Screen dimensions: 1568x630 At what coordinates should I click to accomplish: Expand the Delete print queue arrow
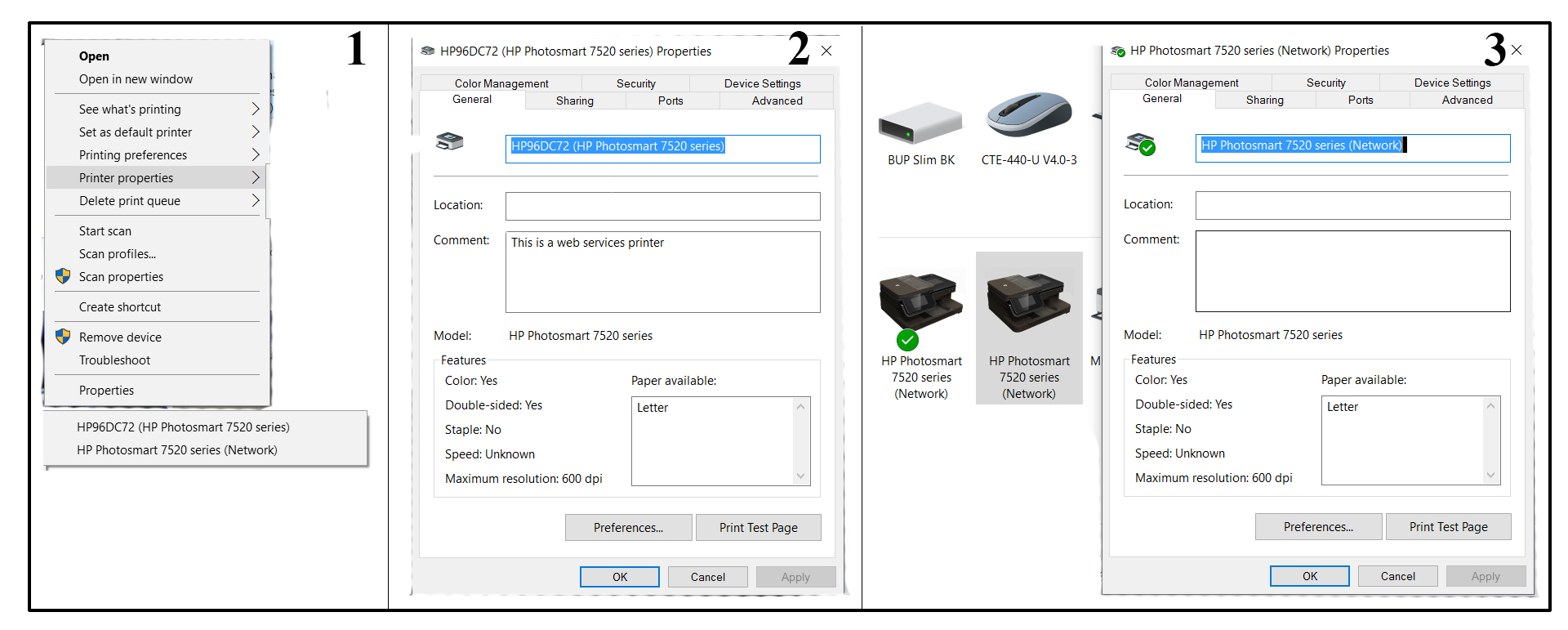coord(255,200)
